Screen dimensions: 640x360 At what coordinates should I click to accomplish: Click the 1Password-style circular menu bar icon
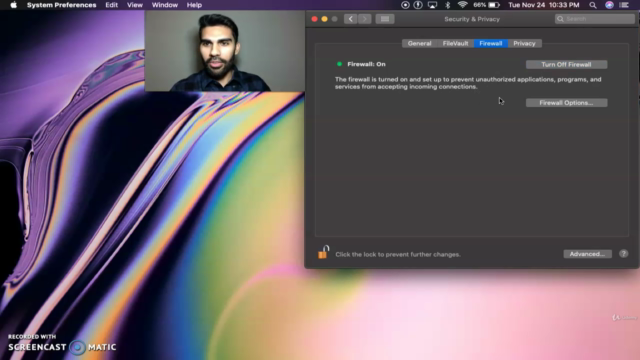[418, 5]
